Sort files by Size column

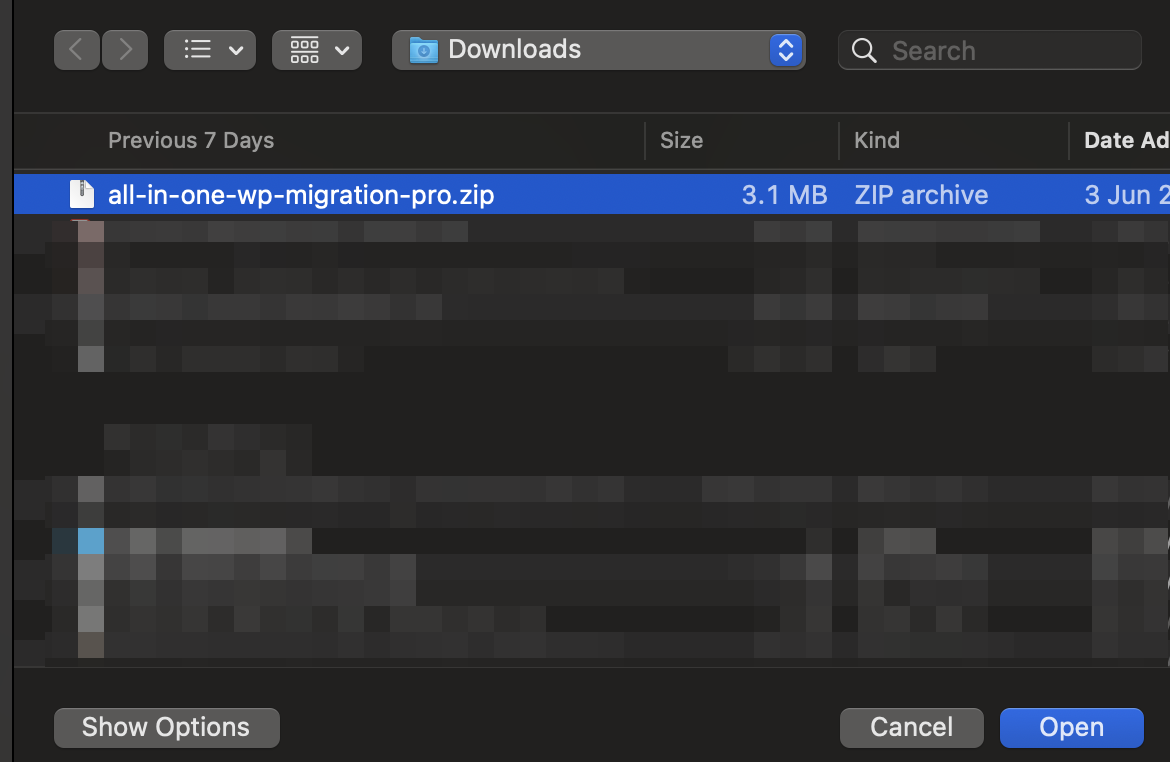click(681, 141)
